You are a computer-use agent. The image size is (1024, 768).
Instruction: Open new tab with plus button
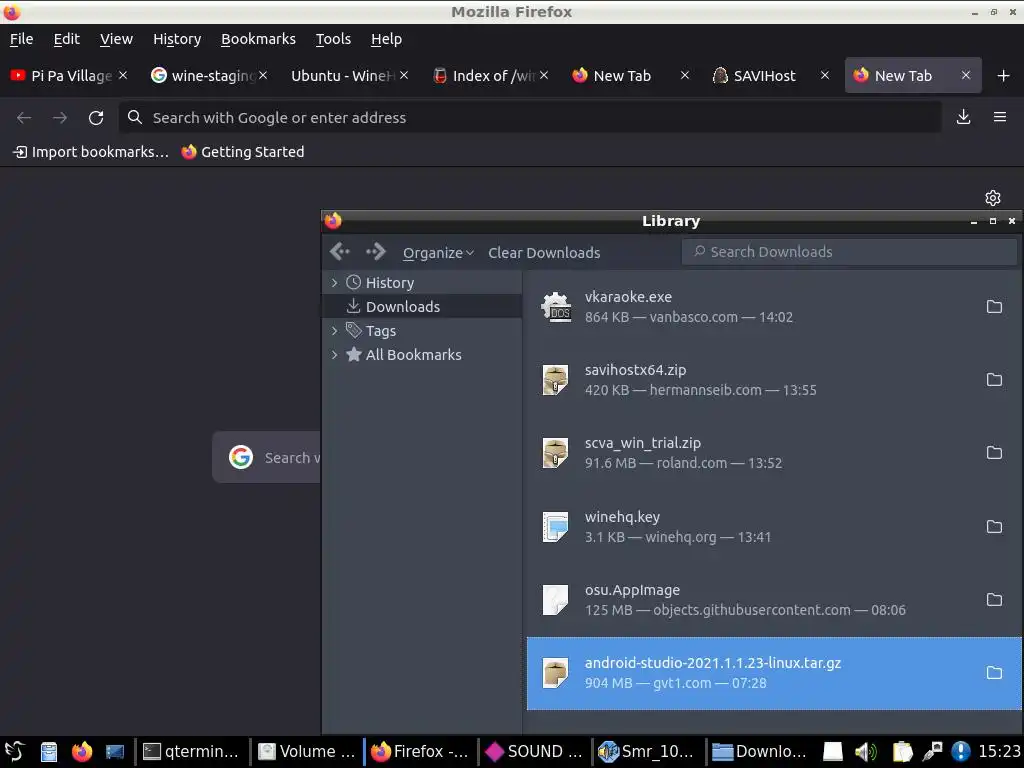pyautogui.click(x=1004, y=76)
